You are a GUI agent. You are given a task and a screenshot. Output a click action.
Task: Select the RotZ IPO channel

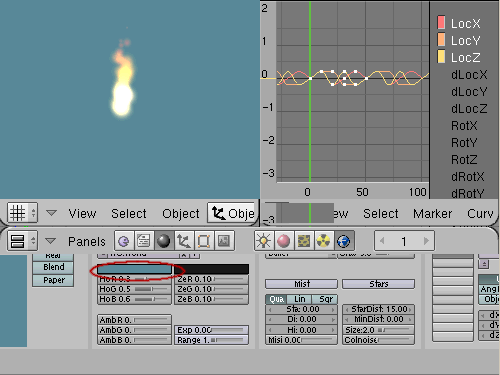(464, 160)
